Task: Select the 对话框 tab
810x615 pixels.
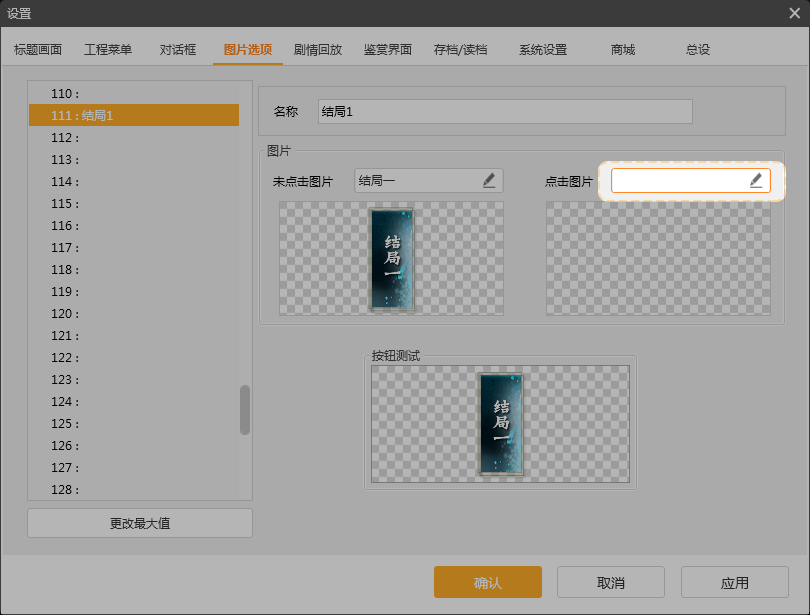Action: click(x=177, y=48)
